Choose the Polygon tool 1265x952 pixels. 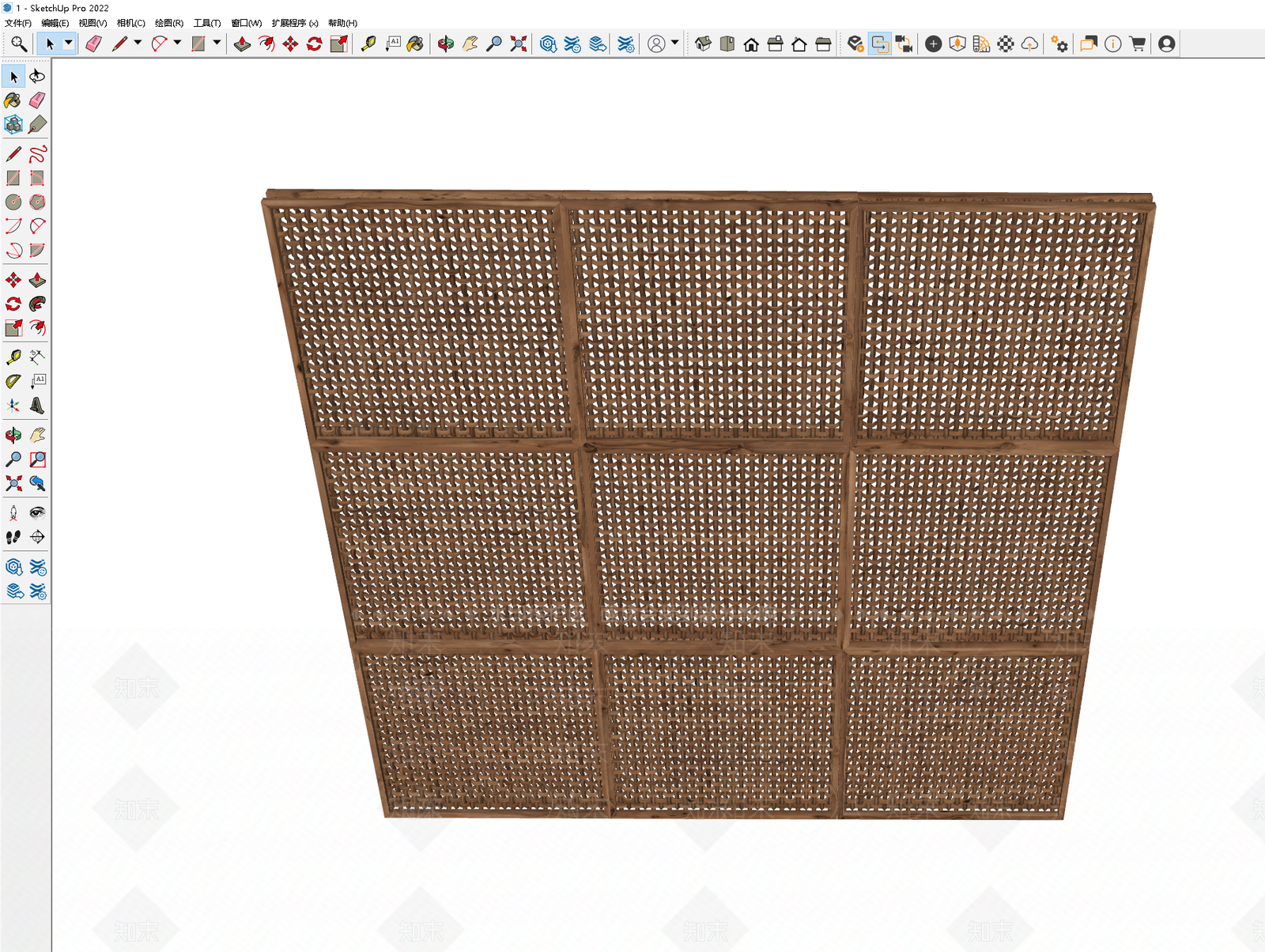37,202
